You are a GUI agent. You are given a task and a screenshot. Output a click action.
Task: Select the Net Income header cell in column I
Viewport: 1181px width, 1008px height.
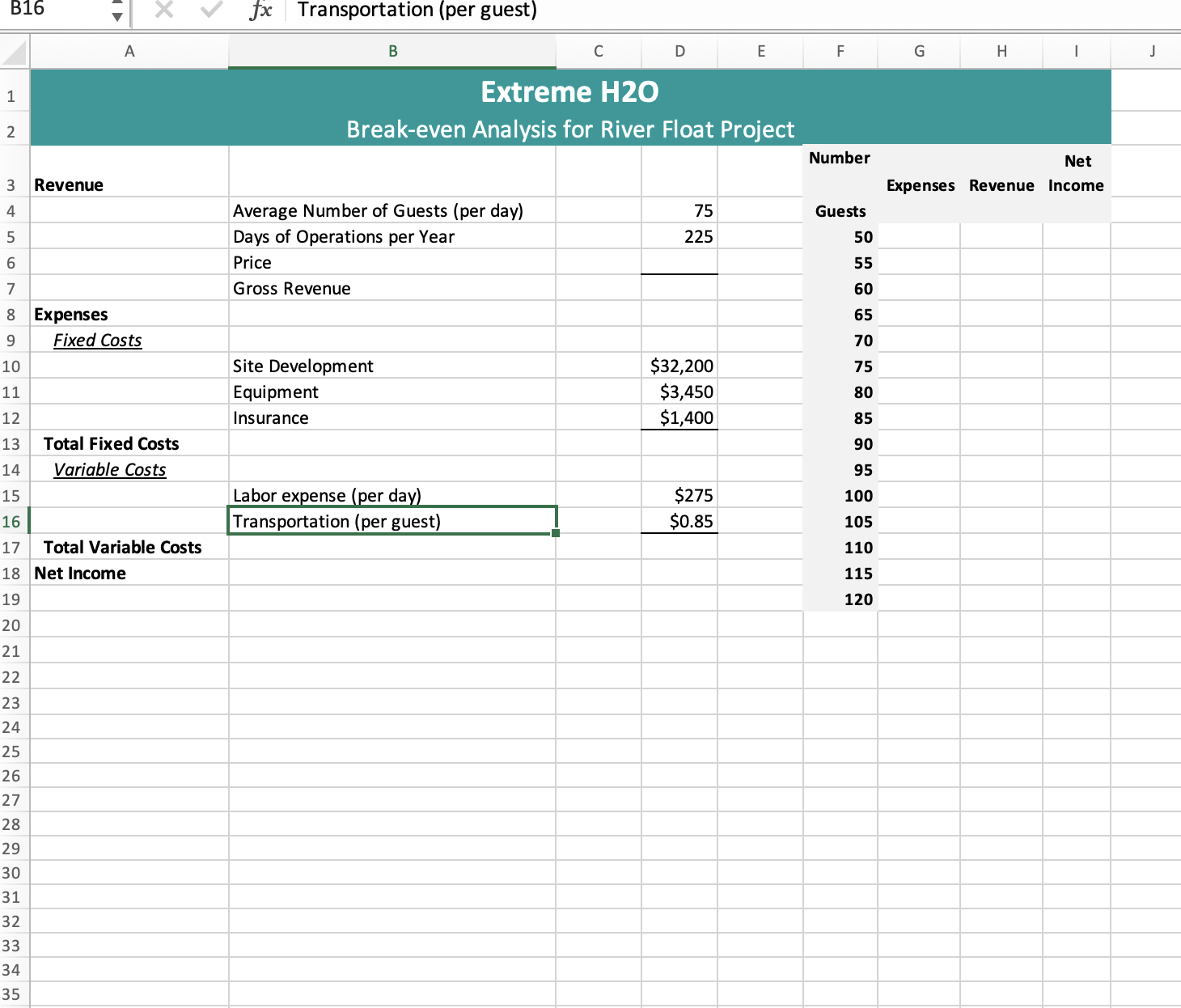coord(1076,173)
